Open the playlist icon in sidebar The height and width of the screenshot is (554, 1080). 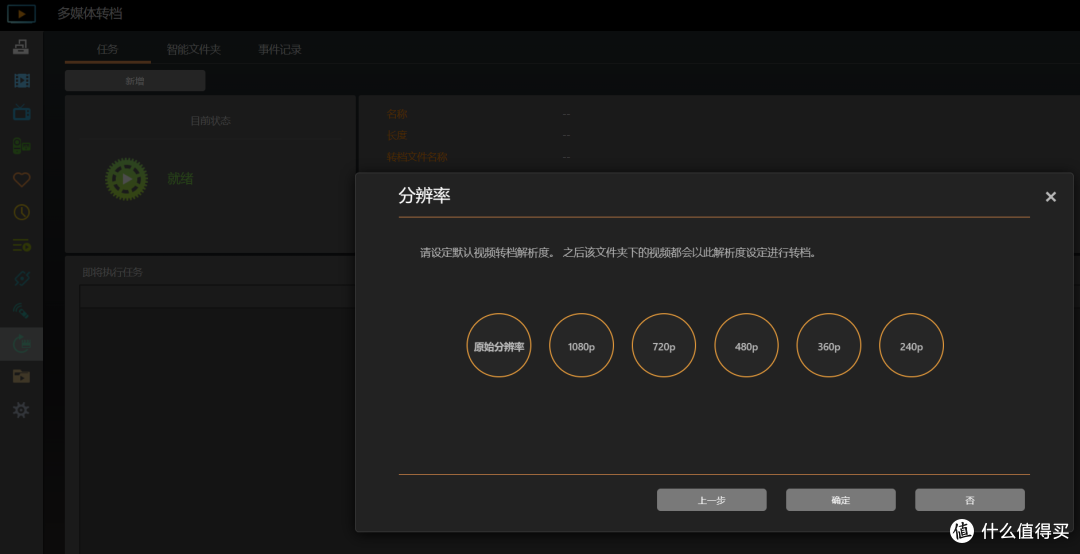pos(21,245)
